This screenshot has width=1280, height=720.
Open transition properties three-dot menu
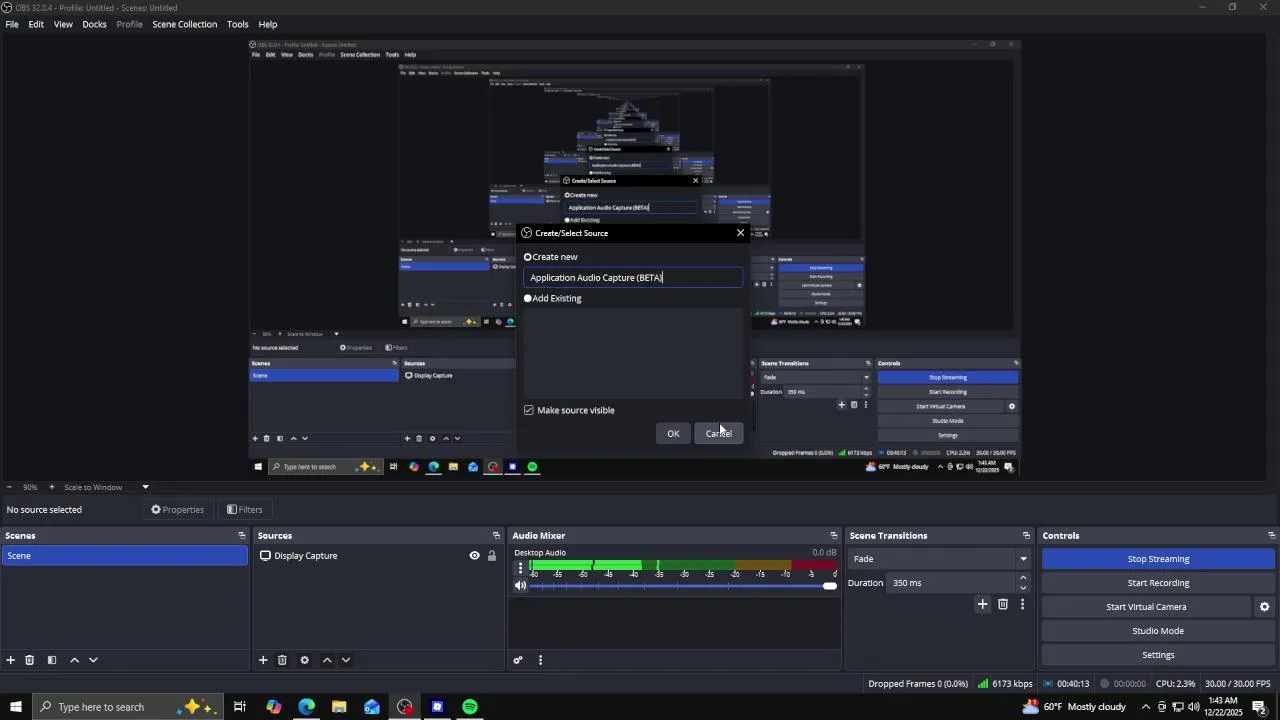click(x=1022, y=604)
